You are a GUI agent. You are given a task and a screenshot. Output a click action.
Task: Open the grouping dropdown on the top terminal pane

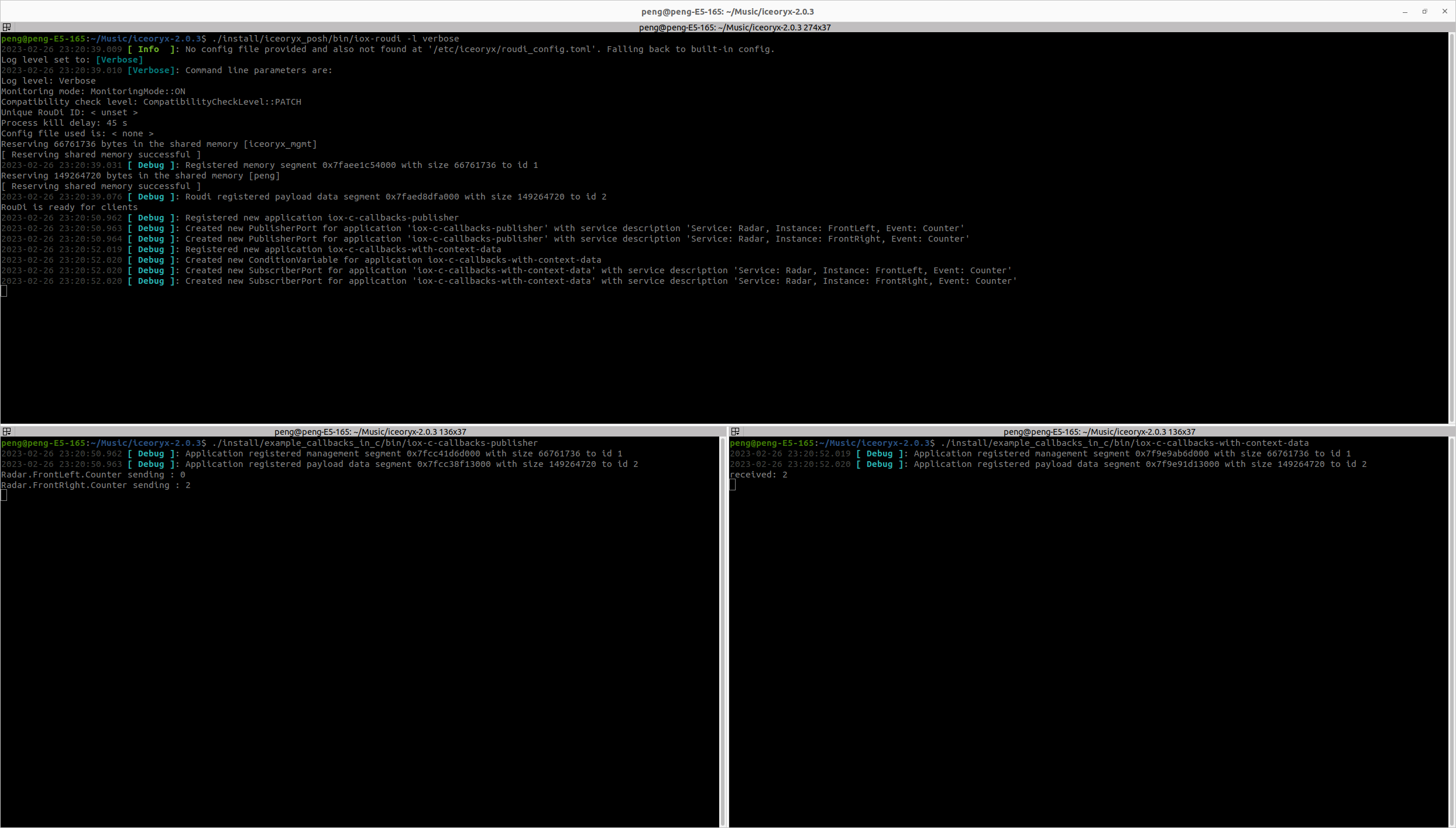point(6,27)
